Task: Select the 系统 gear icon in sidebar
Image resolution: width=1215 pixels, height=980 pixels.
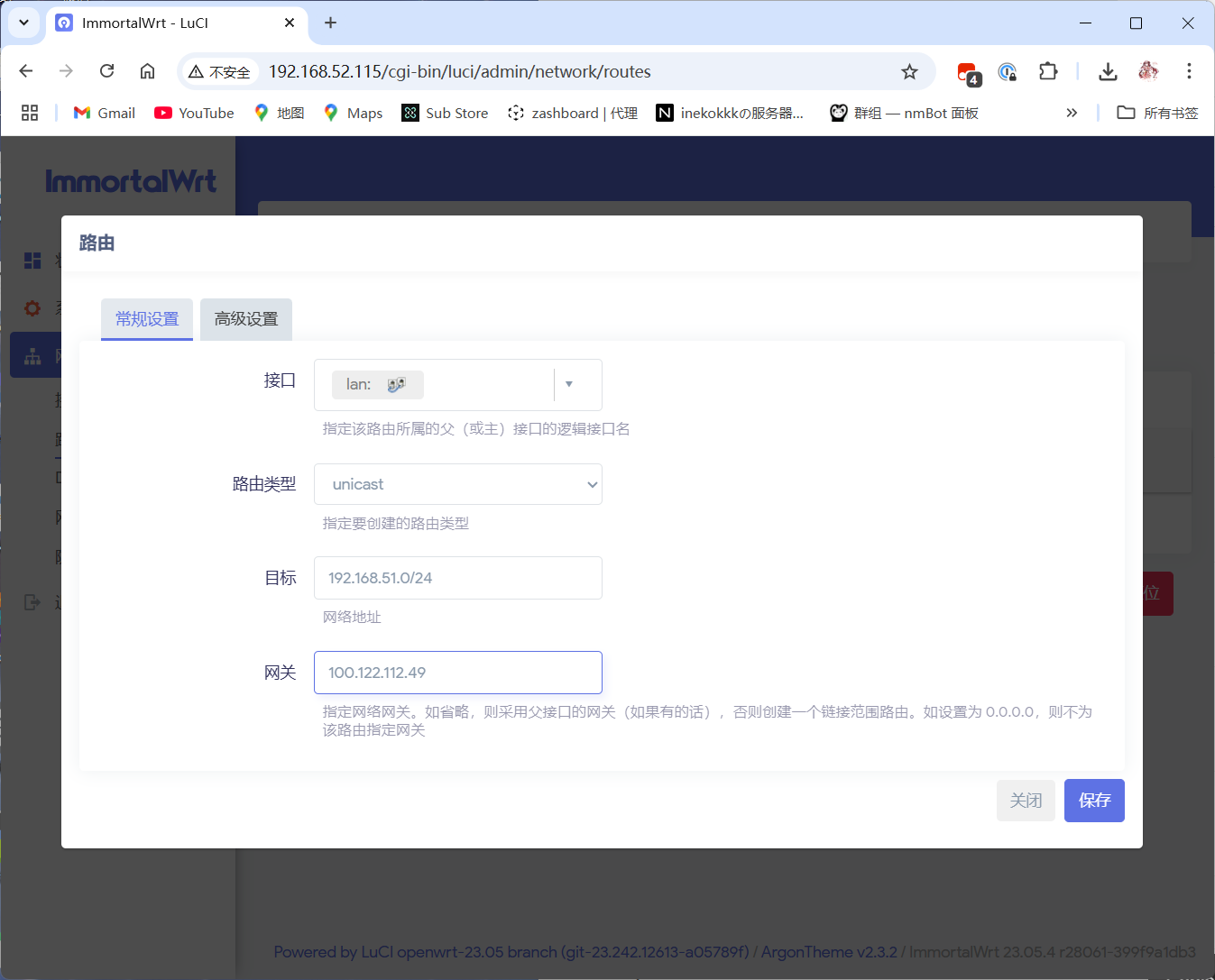Action: pos(32,307)
